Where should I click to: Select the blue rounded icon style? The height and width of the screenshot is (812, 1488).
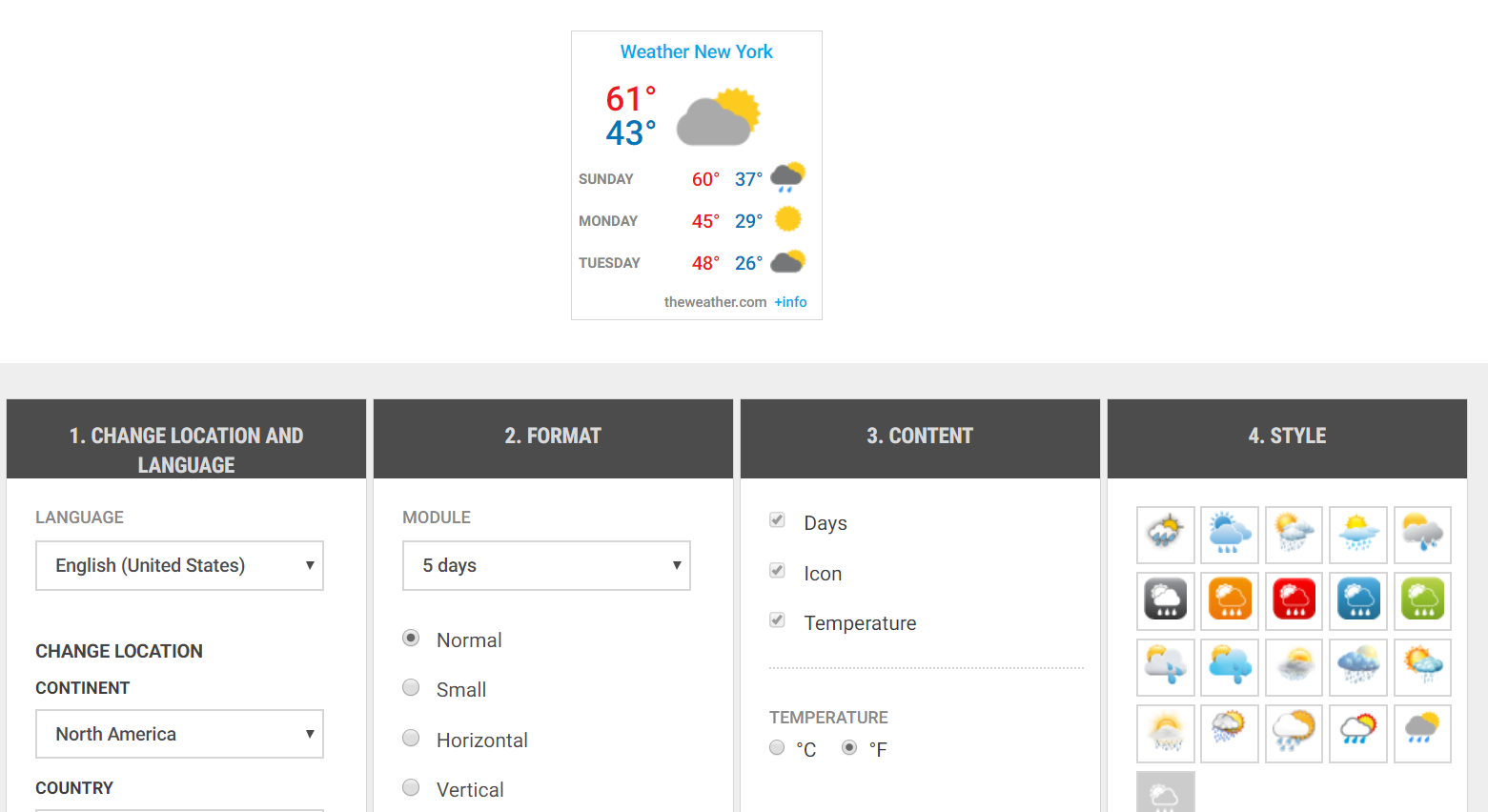pyautogui.click(x=1358, y=600)
